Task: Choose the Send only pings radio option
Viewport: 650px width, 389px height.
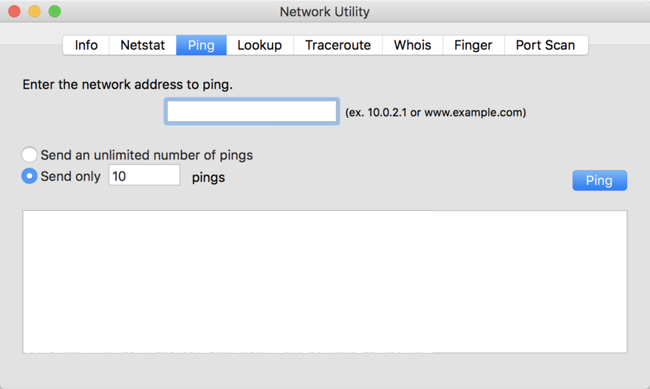Action: pyautogui.click(x=29, y=176)
